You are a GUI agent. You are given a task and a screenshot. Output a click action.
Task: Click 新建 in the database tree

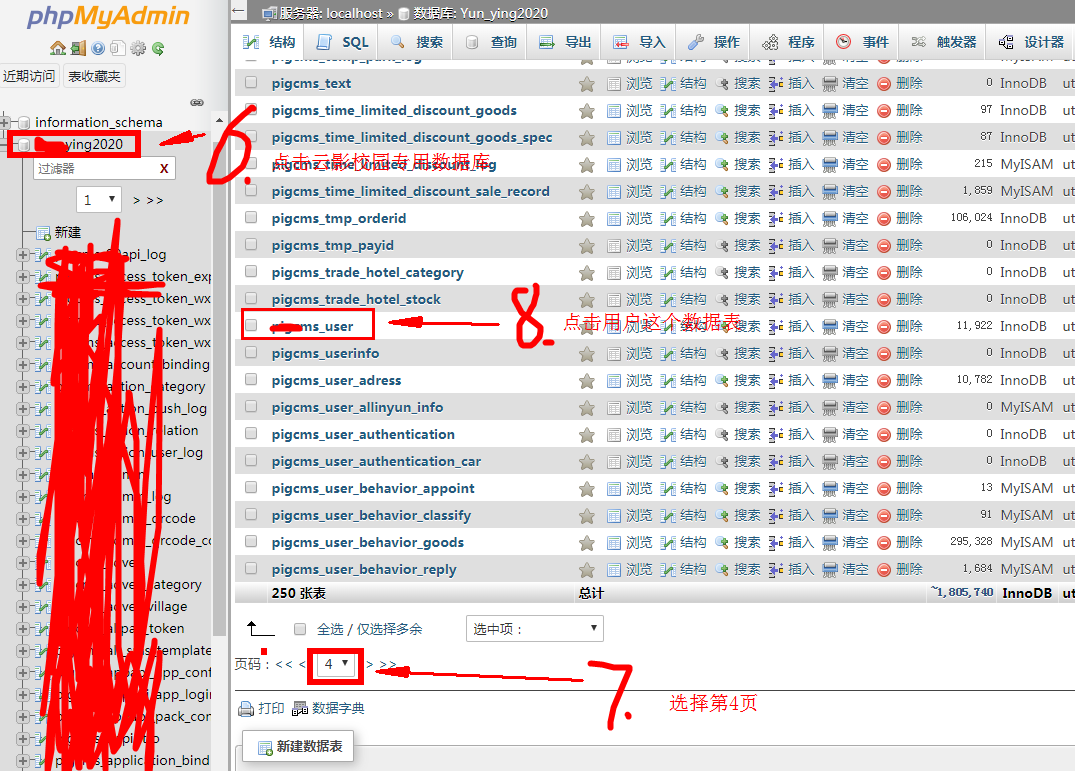pos(67,232)
